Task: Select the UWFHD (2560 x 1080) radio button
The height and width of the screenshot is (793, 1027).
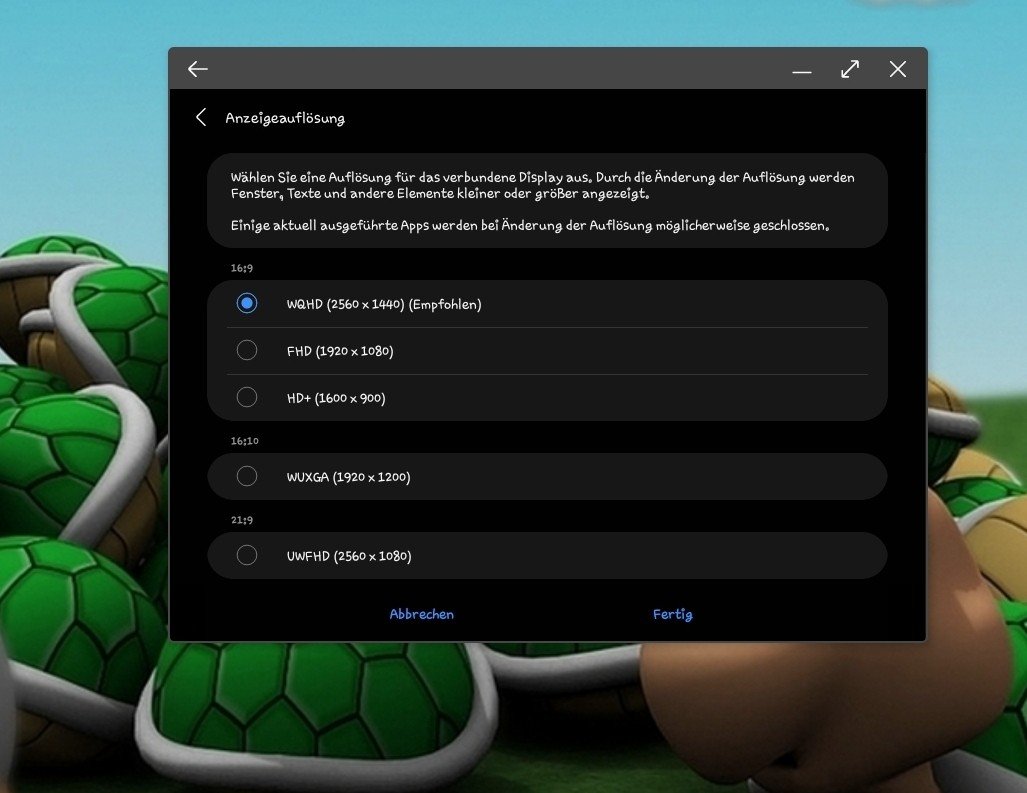Action: 247,555
